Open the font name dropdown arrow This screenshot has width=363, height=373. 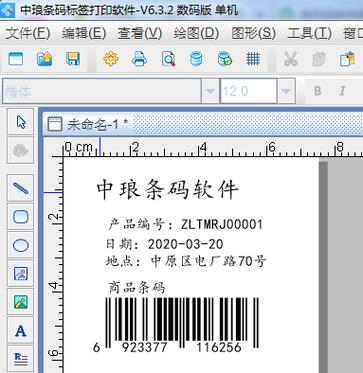(x=210, y=91)
